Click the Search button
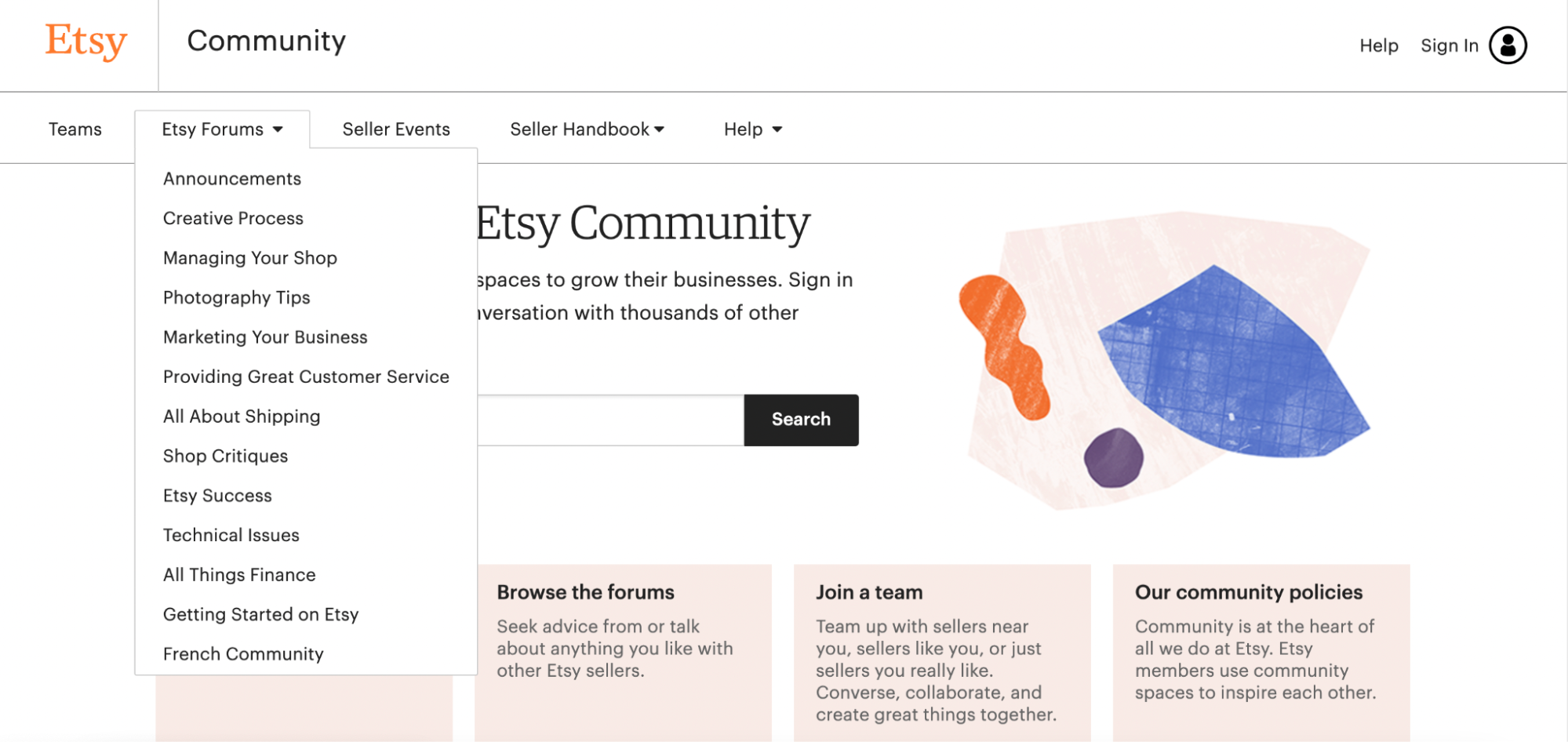The height and width of the screenshot is (742, 1568). pos(800,420)
